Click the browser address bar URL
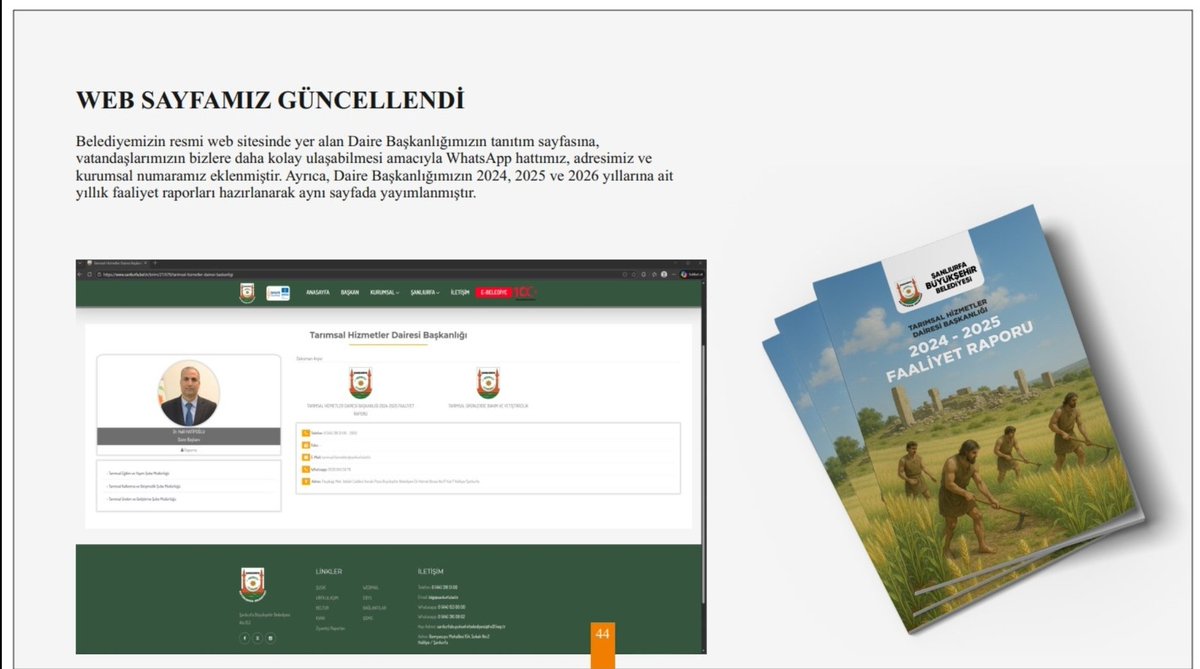The width and height of the screenshot is (1200, 669). click(x=167, y=274)
